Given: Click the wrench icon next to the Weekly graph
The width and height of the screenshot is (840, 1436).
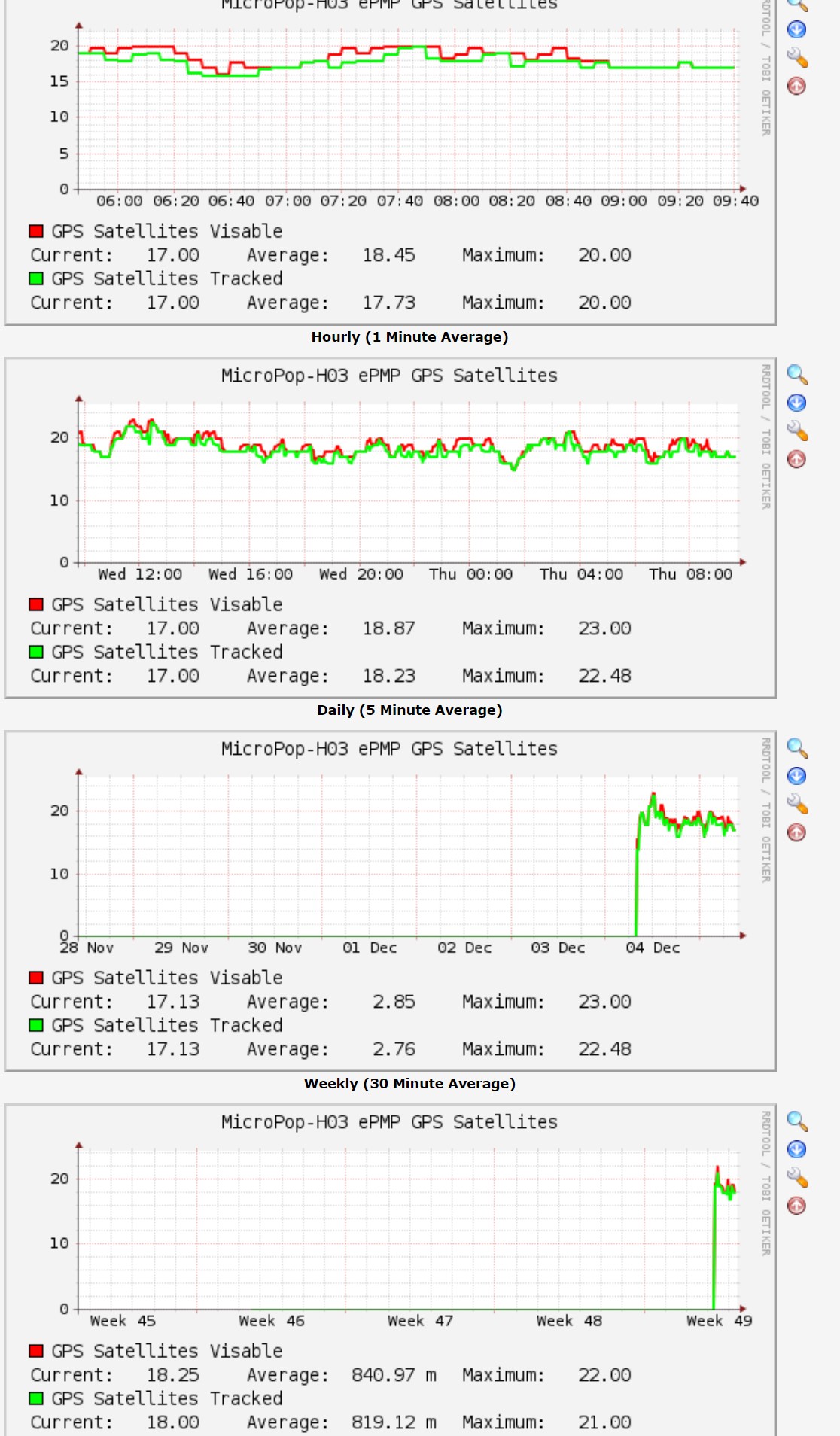Looking at the screenshot, I should click(797, 805).
